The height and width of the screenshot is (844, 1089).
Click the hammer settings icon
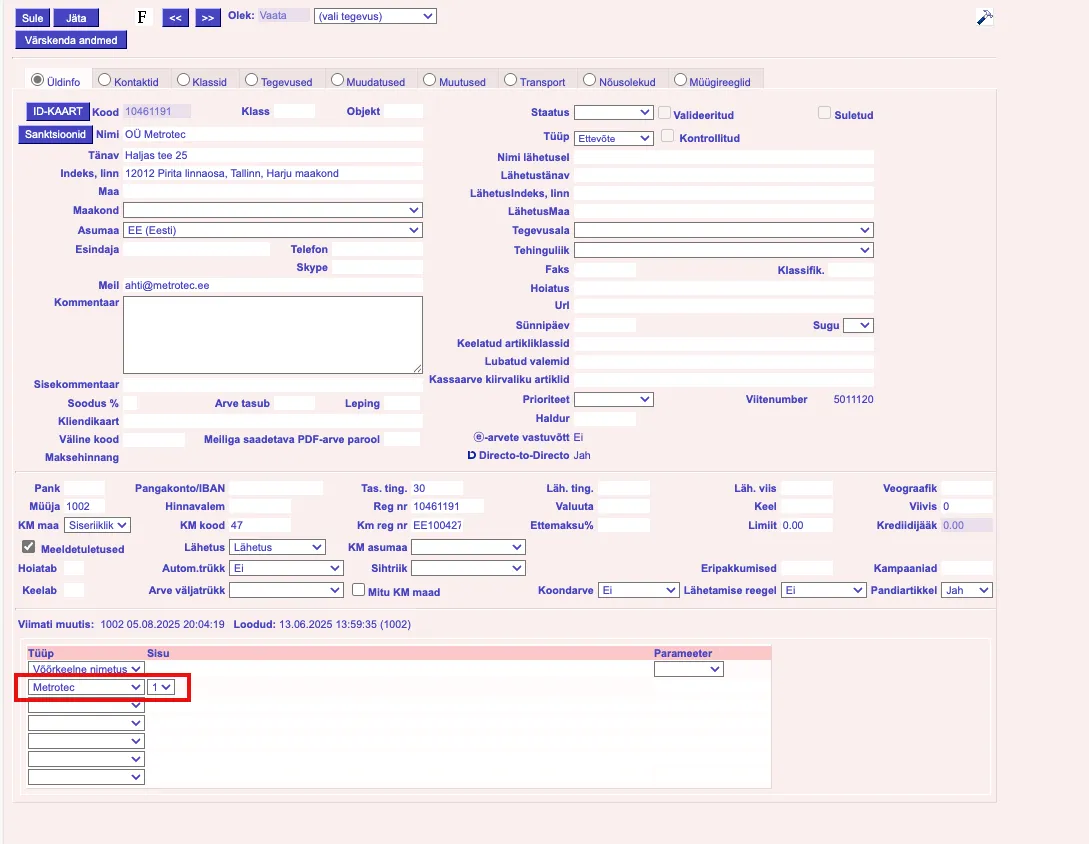point(984,17)
